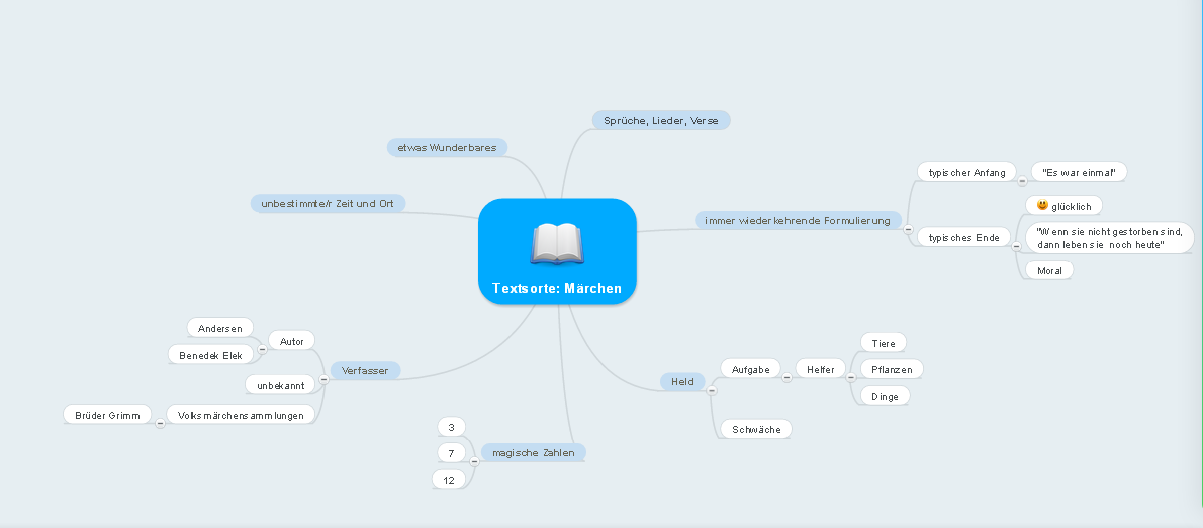
Task: Select the Brüder Grimm node
Action: click(x=108, y=414)
